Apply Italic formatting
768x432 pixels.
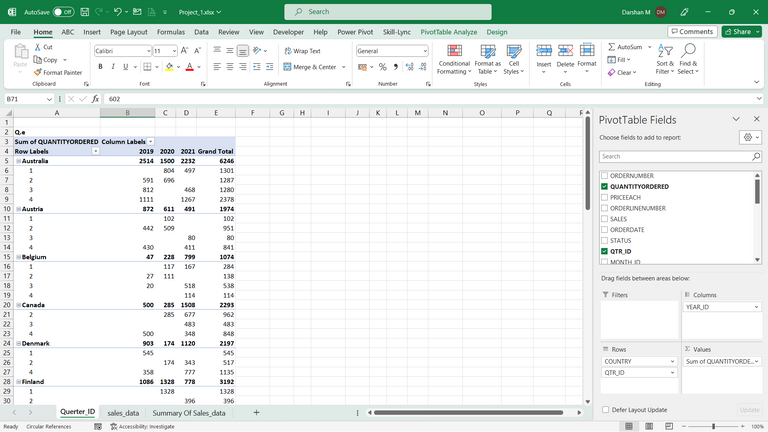113,67
